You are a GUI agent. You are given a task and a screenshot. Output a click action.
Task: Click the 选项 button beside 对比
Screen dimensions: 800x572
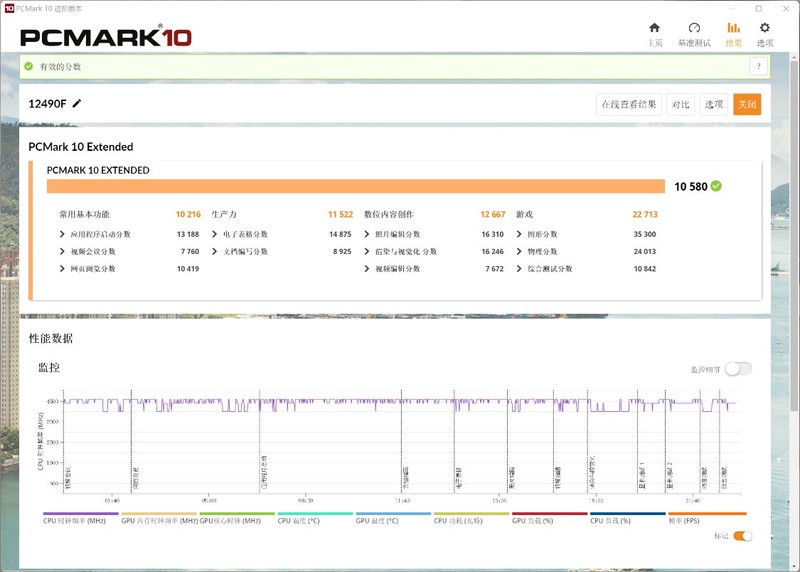tap(714, 105)
